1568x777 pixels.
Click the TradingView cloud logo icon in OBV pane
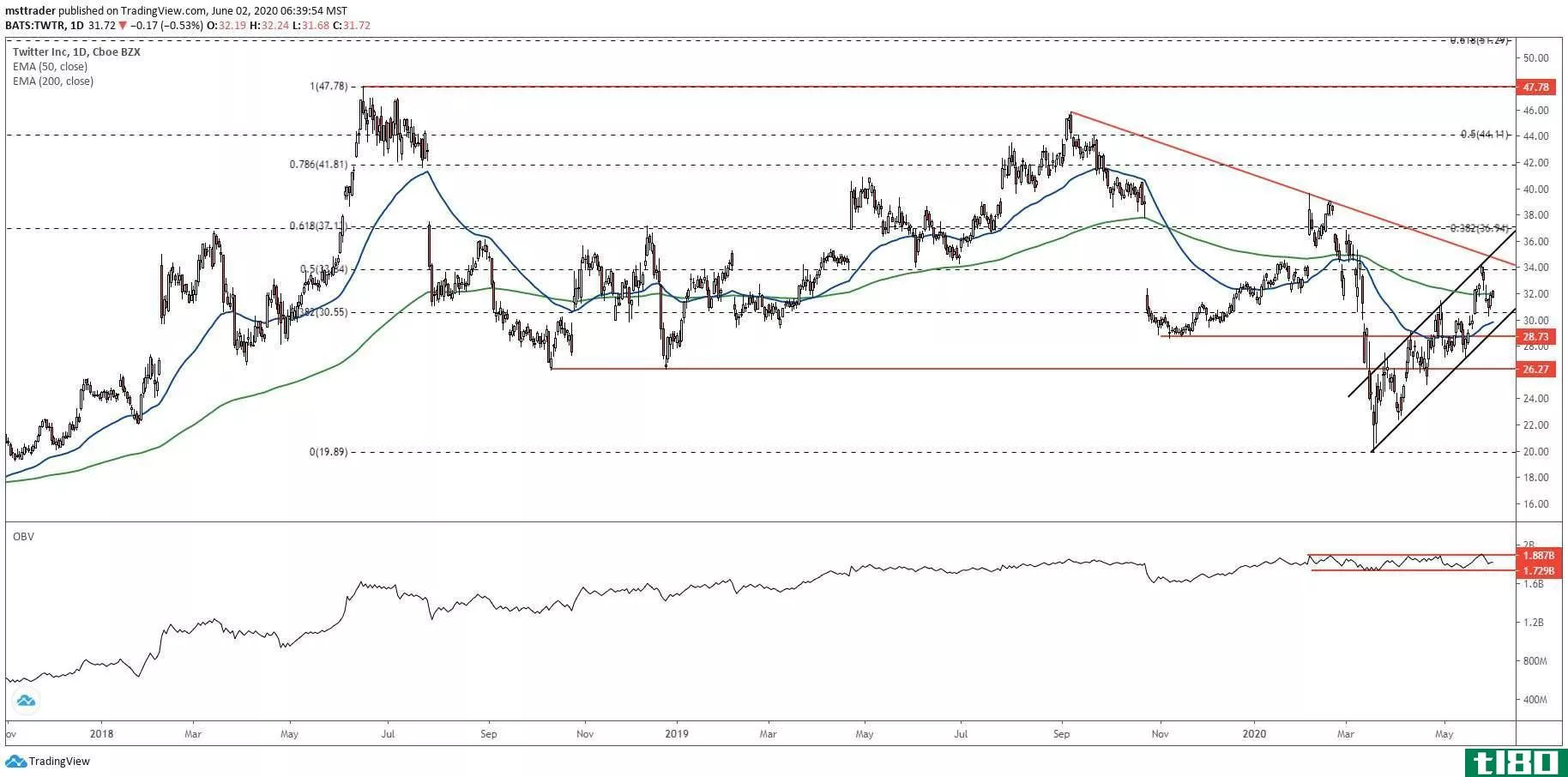(x=26, y=701)
